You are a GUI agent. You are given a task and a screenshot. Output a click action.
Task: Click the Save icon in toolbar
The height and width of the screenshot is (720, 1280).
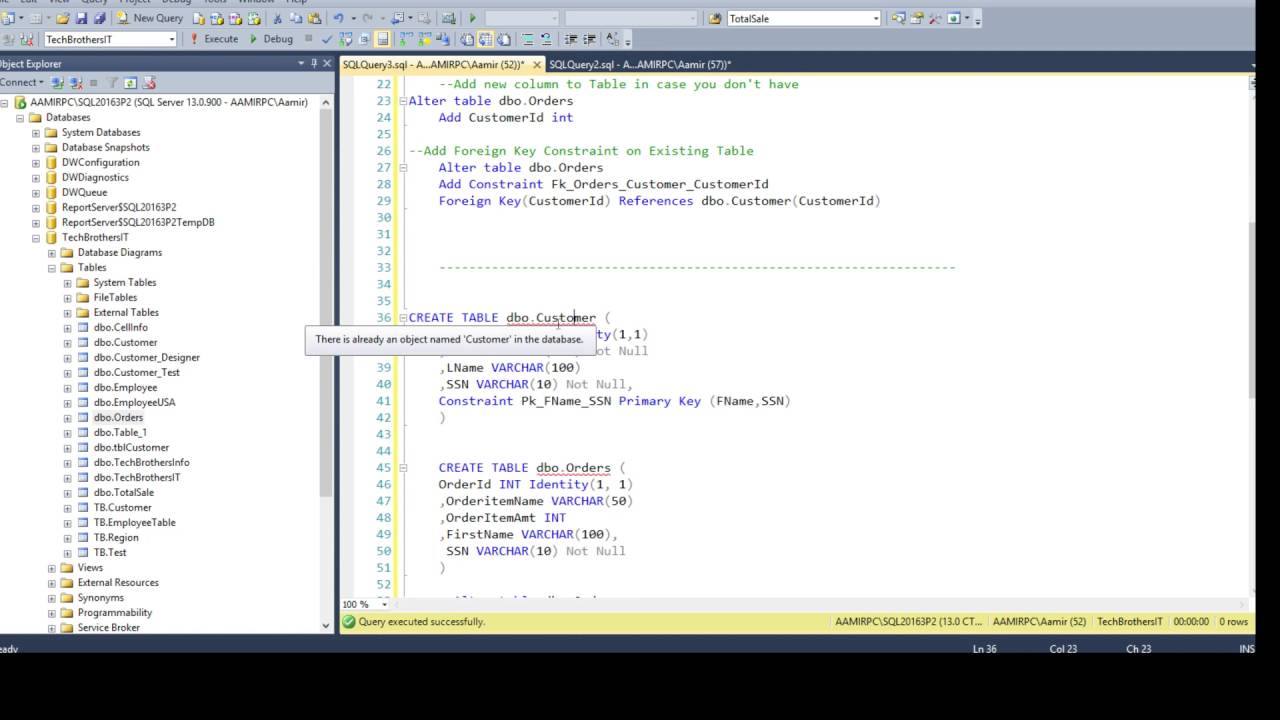coord(82,18)
